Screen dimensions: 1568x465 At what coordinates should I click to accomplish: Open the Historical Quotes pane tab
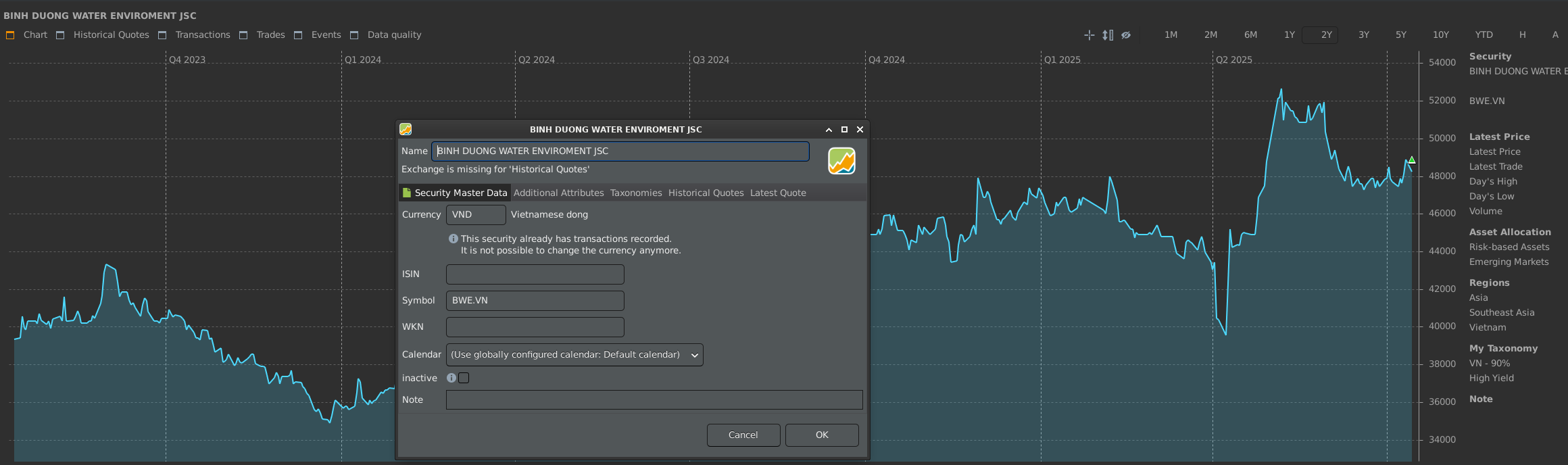[111, 34]
